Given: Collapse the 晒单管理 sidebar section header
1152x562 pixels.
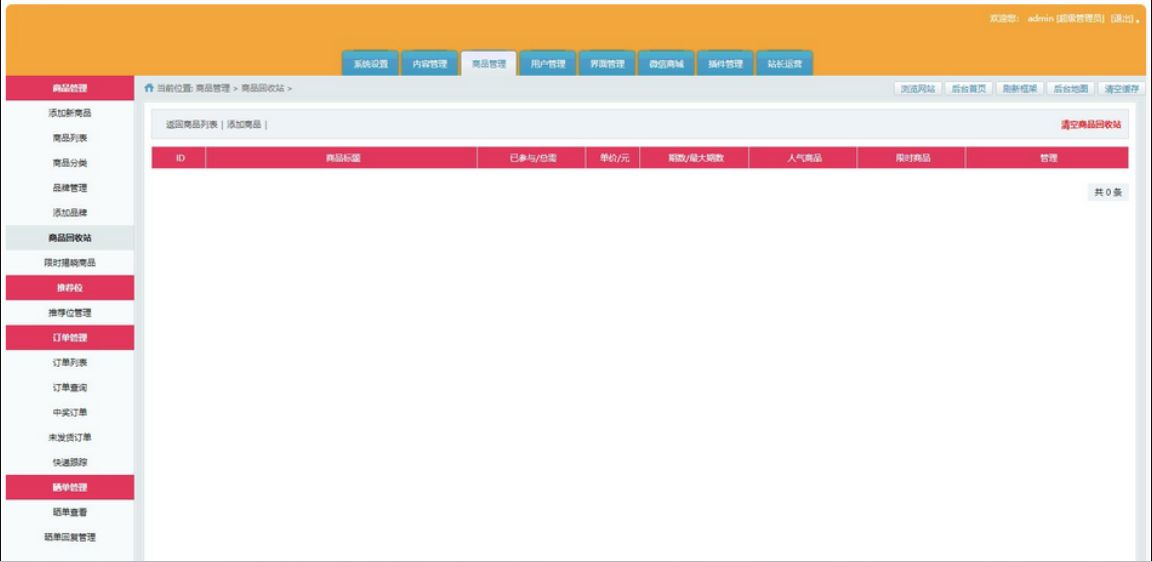Looking at the screenshot, I should [x=70, y=487].
